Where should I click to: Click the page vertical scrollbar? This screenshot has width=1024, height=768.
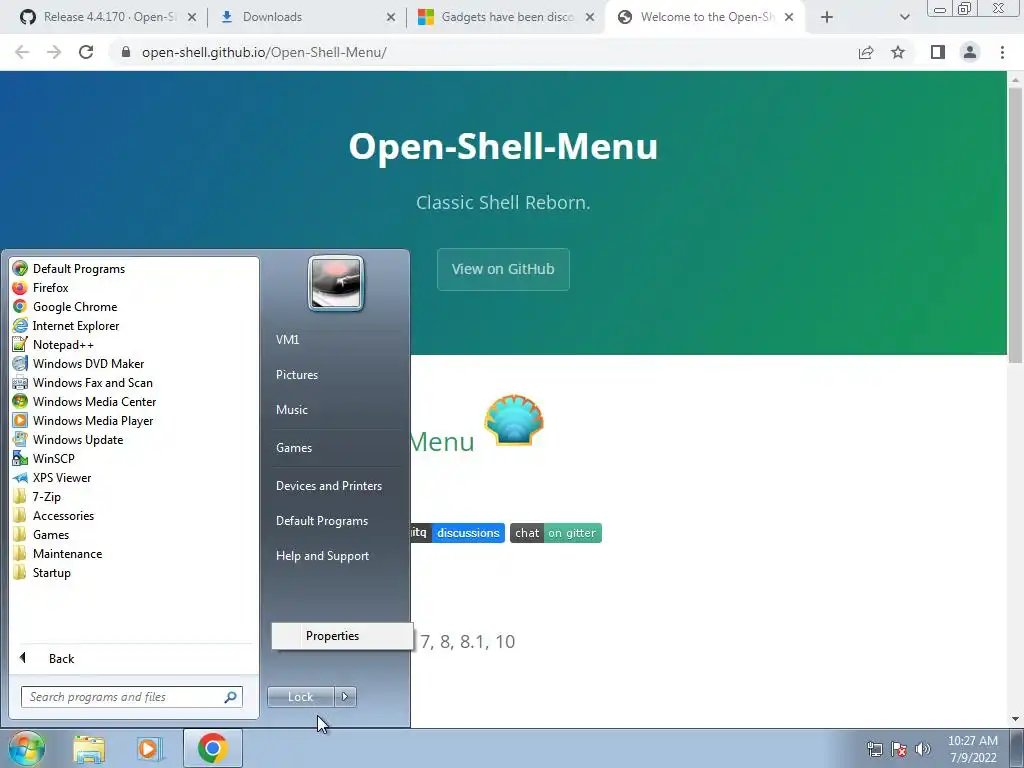point(1015,225)
